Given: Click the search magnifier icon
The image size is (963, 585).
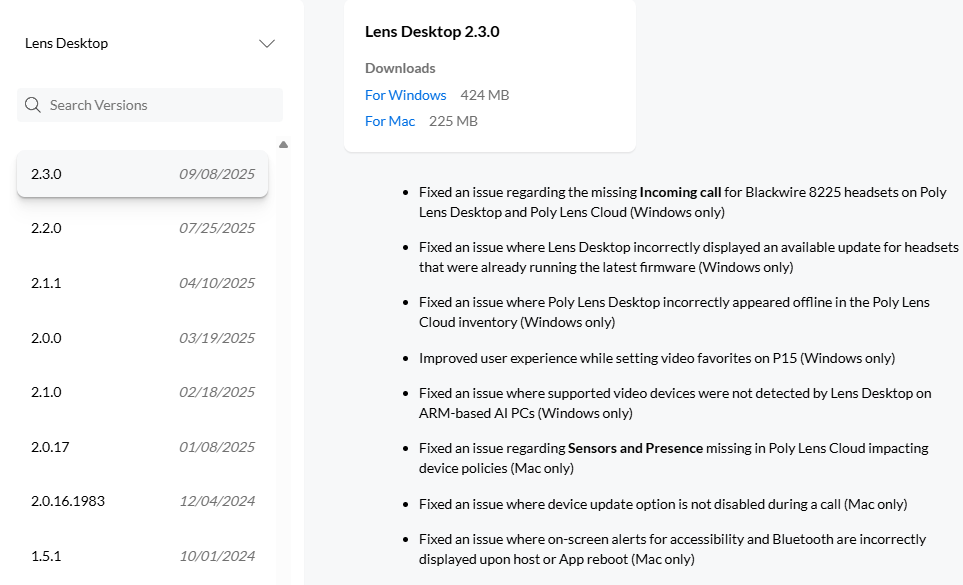Looking at the screenshot, I should click(x=31, y=105).
